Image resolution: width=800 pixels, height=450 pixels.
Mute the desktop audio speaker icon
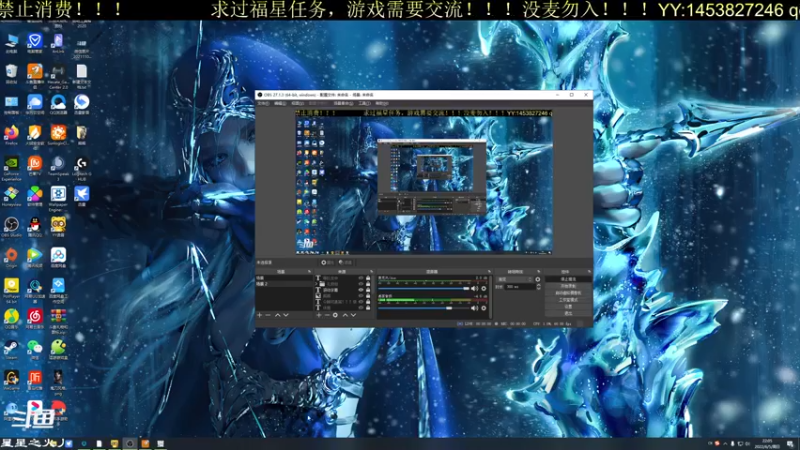pos(474,308)
